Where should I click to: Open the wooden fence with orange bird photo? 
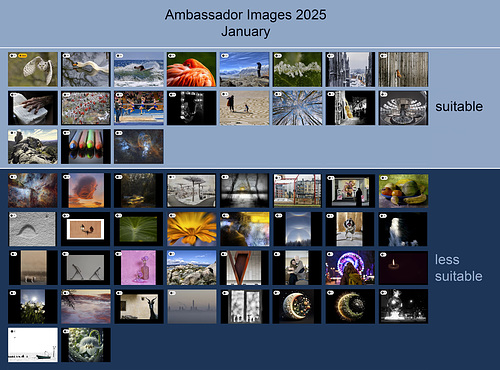(x=403, y=69)
